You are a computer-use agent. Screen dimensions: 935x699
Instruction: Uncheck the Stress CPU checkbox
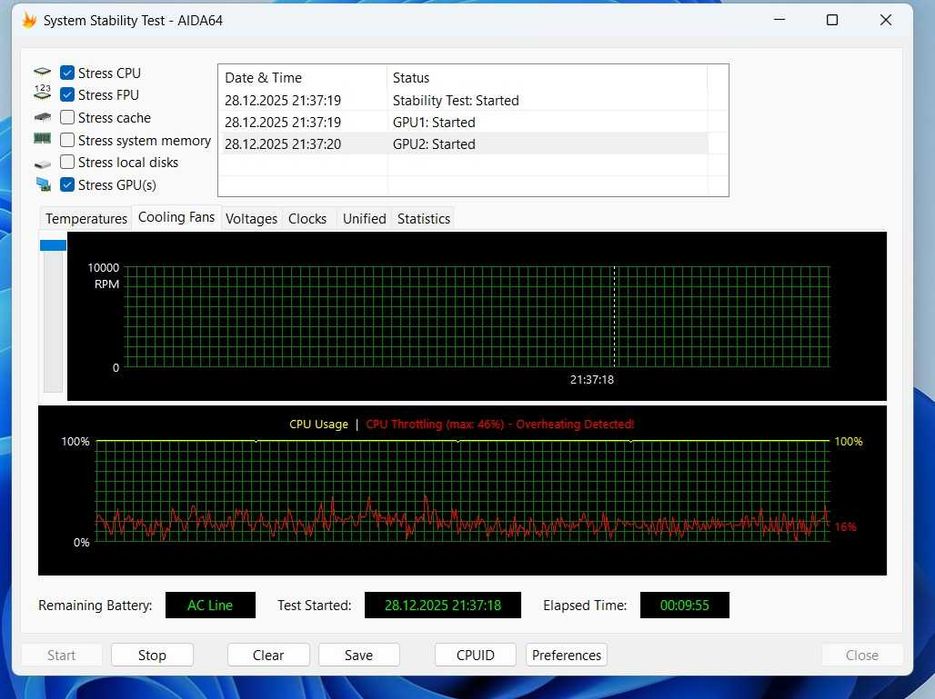[x=67, y=73]
